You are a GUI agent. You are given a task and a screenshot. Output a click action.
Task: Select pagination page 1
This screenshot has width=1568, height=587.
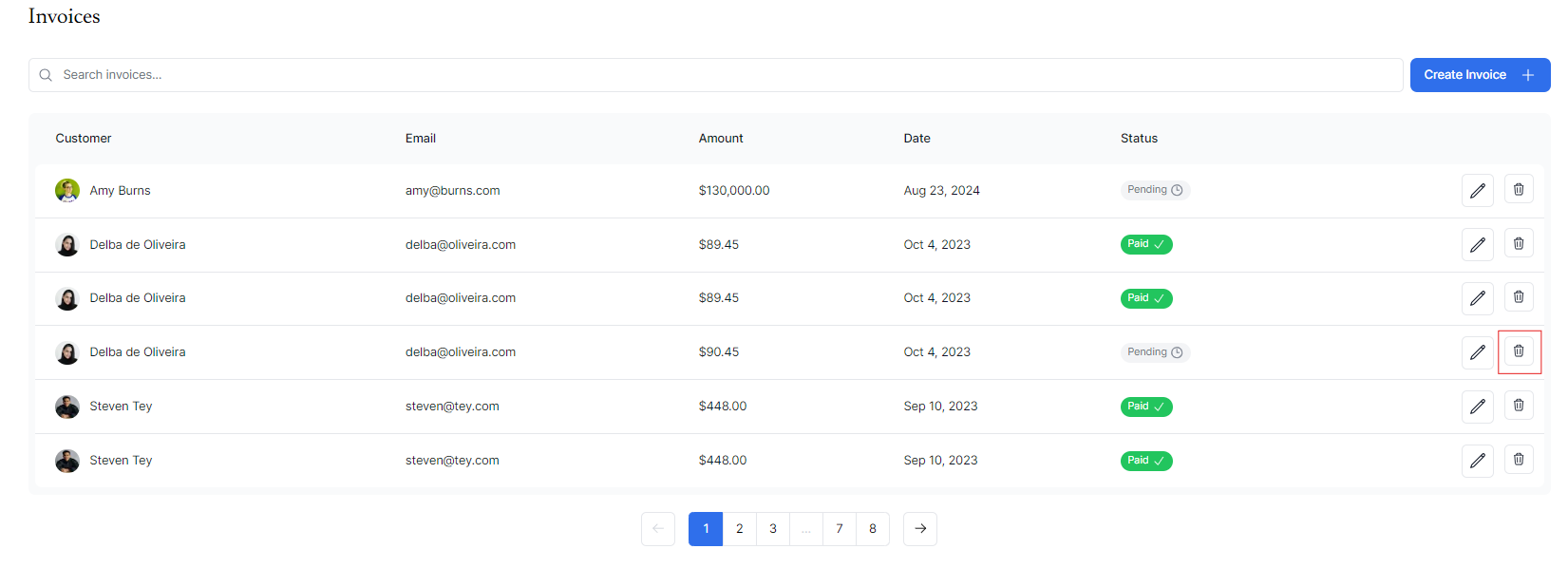click(706, 529)
